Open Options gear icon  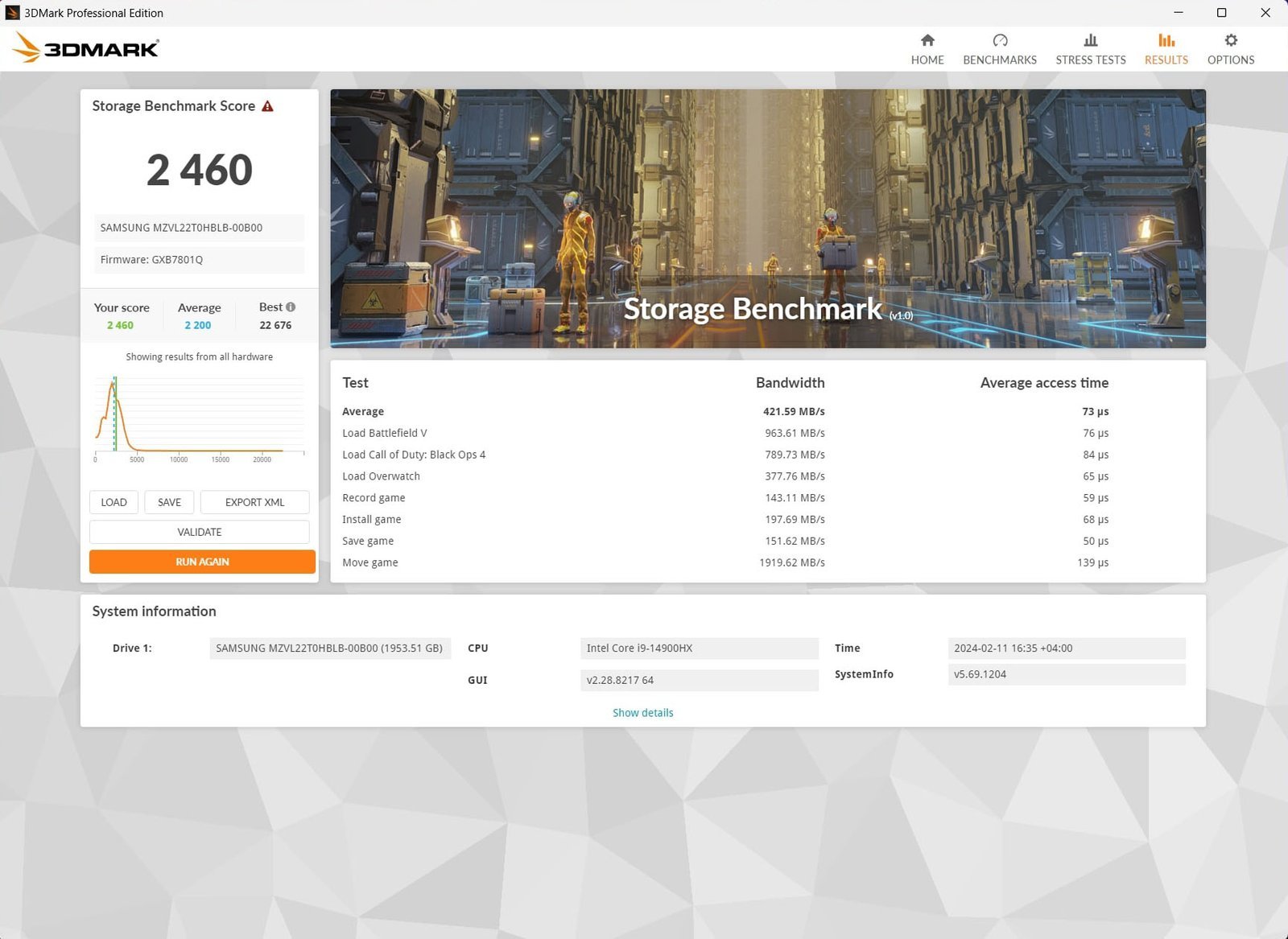click(x=1230, y=41)
